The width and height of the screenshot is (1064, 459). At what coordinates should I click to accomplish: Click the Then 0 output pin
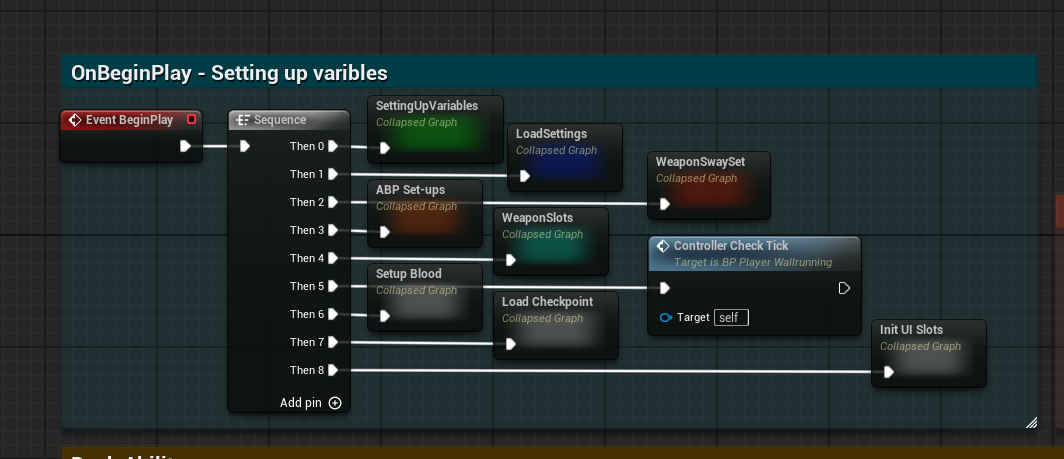[333, 146]
